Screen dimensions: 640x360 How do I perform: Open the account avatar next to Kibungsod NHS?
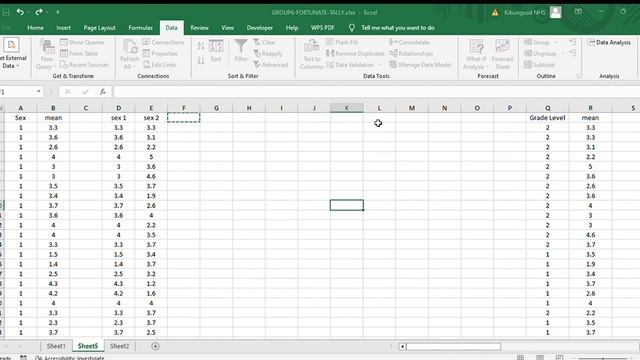click(556, 12)
